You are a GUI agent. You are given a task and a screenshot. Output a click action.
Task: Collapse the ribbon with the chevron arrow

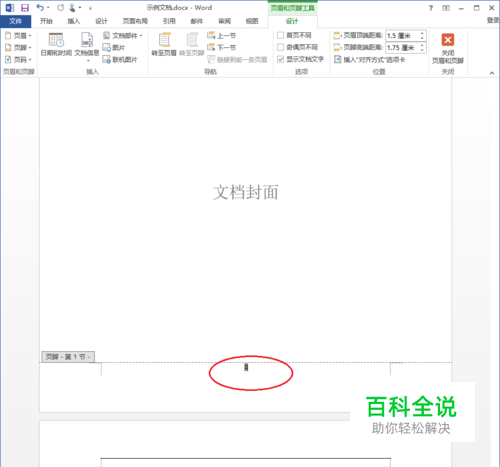tap(492, 72)
